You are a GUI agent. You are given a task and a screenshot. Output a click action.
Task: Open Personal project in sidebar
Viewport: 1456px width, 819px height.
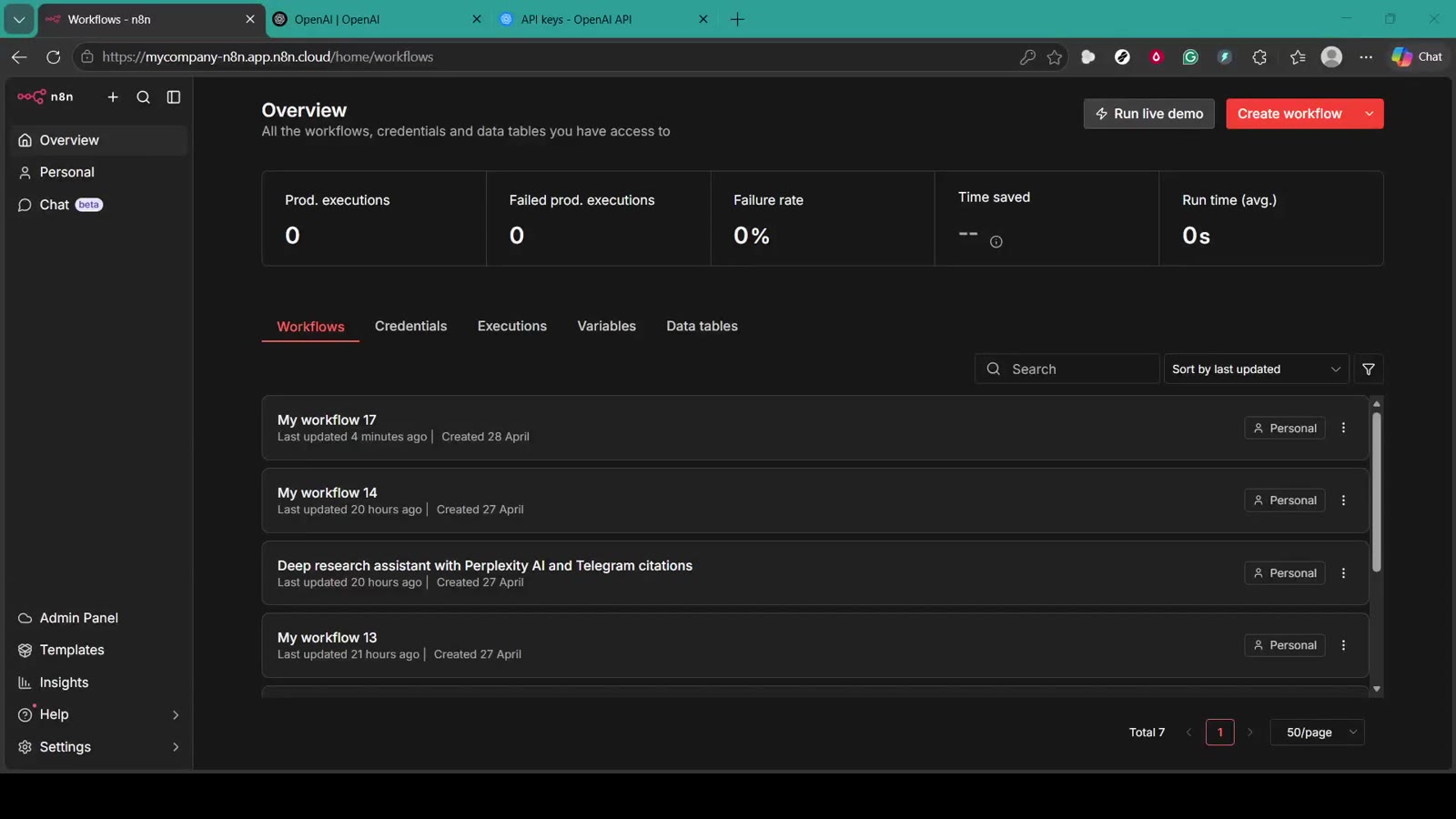[99, 172]
